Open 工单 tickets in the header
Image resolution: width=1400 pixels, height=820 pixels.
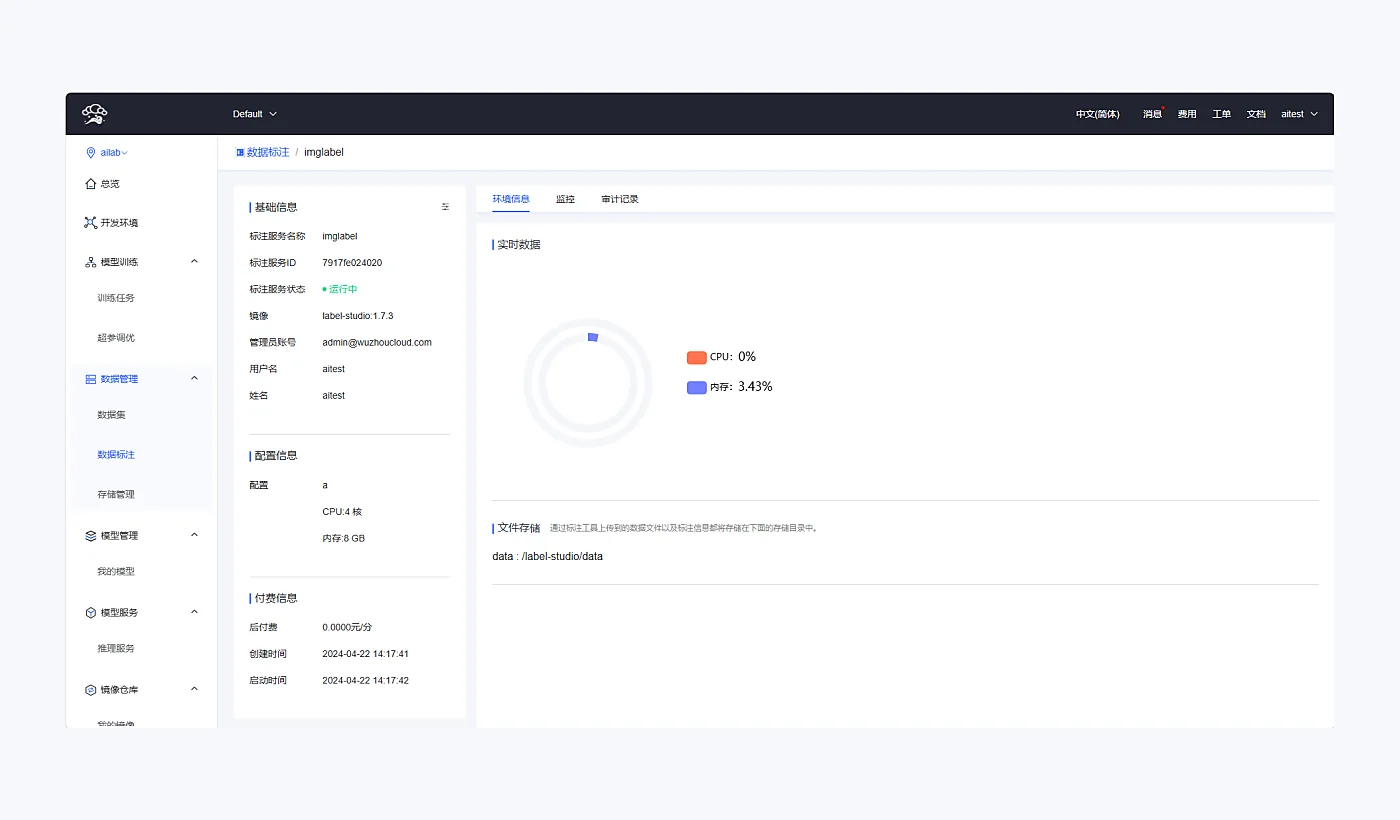[x=1222, y=114]
